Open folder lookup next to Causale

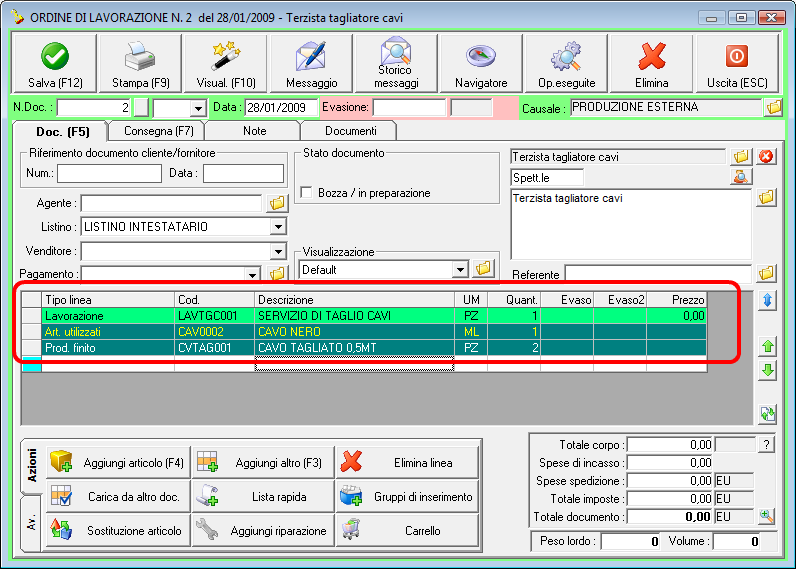pos(774,107)
